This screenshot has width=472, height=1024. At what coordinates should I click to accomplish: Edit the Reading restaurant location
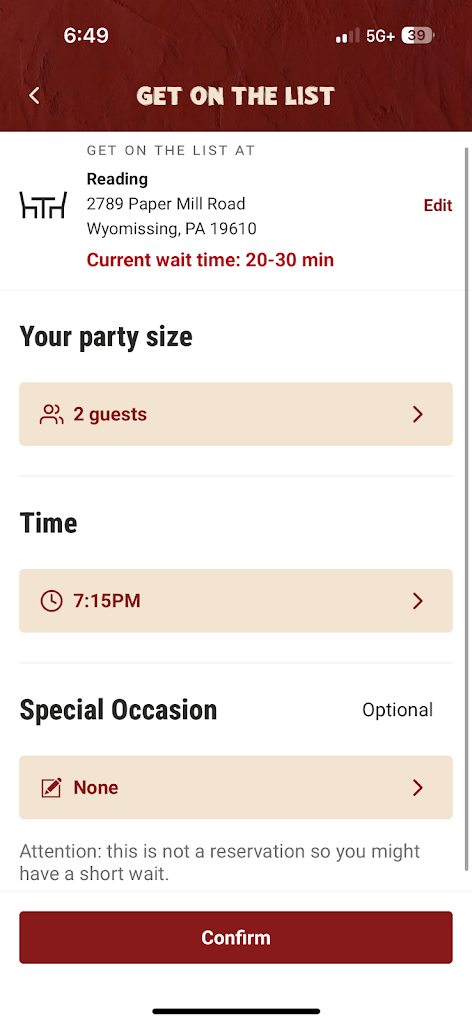pyautogui.click(x=437, y=205)
